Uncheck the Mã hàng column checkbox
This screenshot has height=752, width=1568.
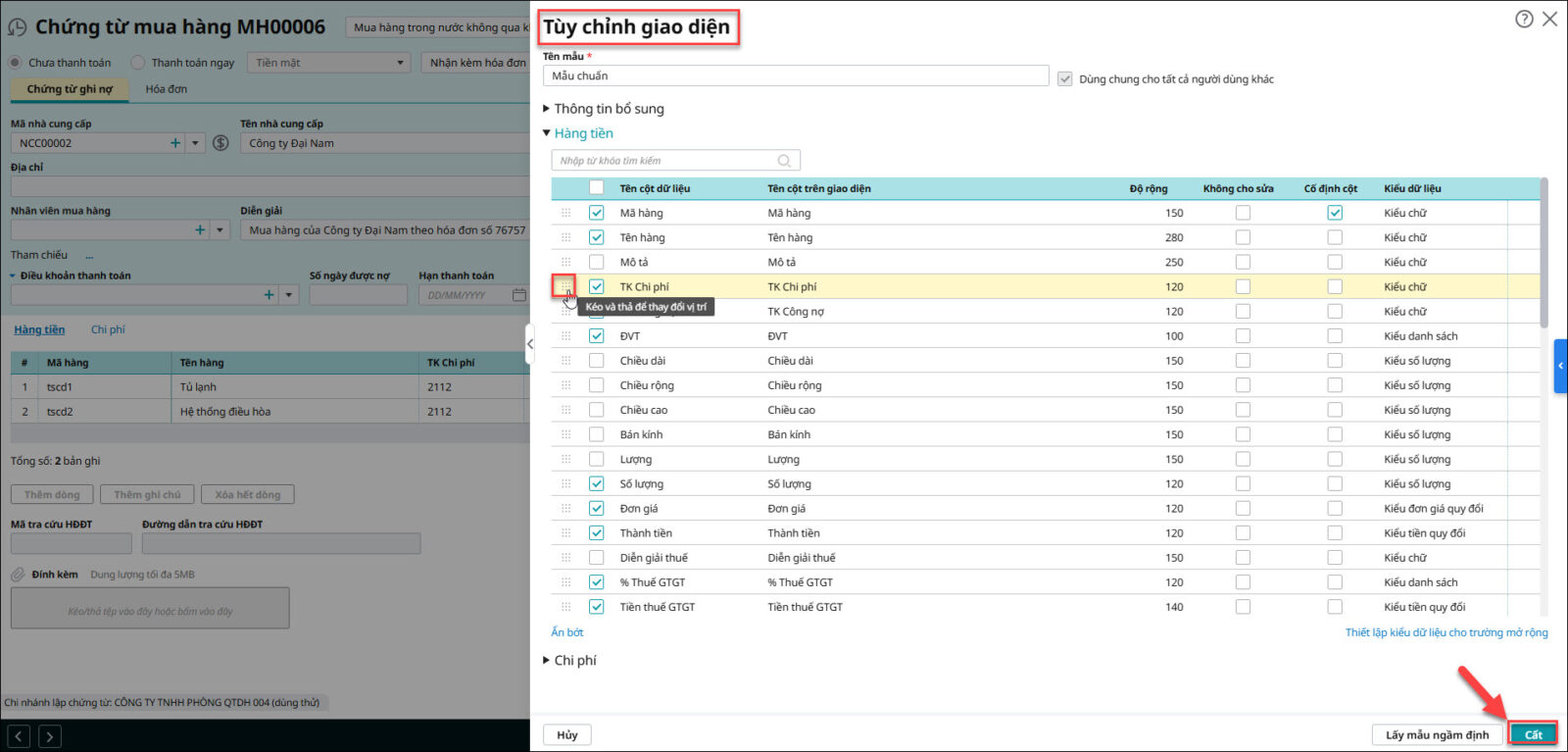tap(597, 213)
